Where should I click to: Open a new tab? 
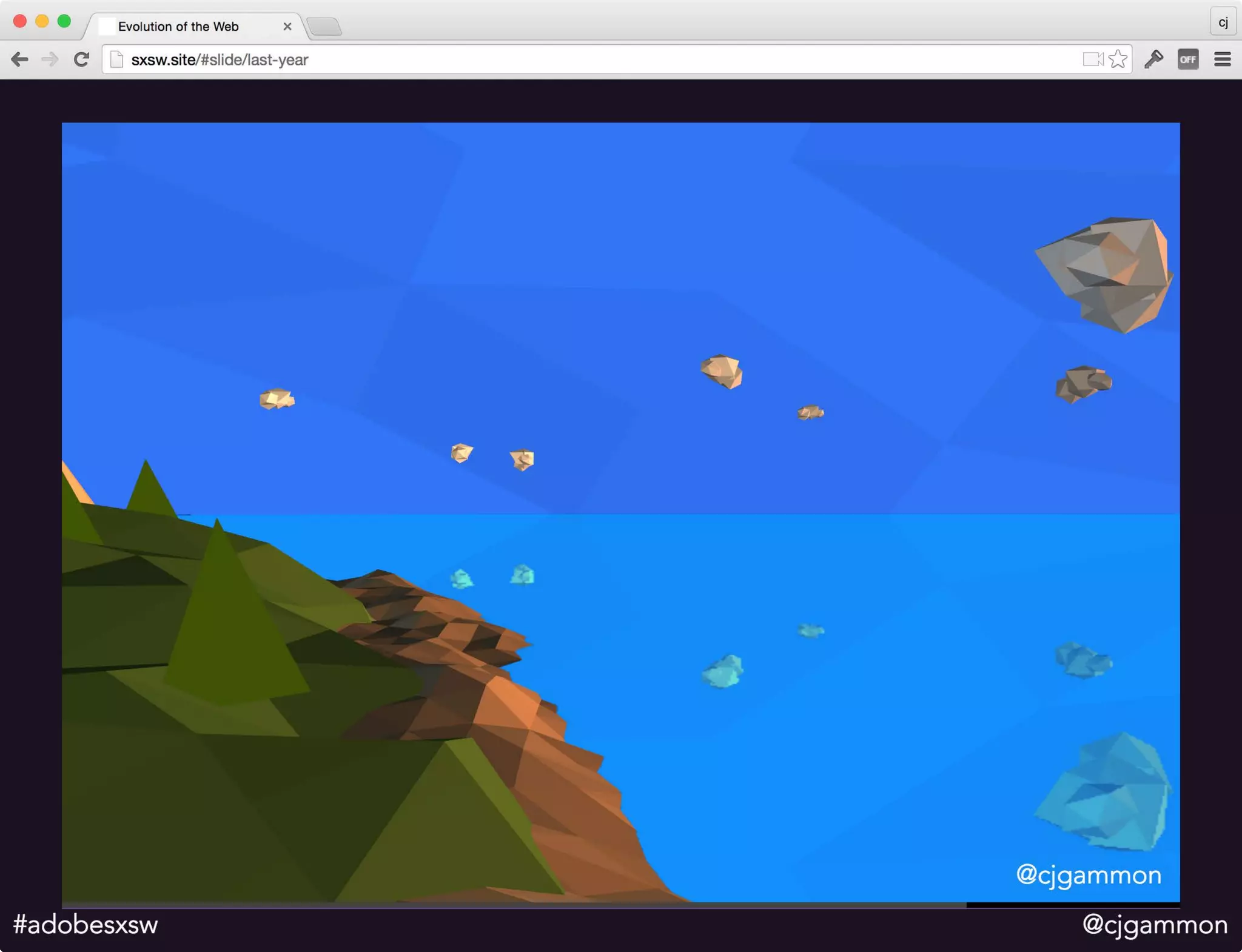(324, 27)
